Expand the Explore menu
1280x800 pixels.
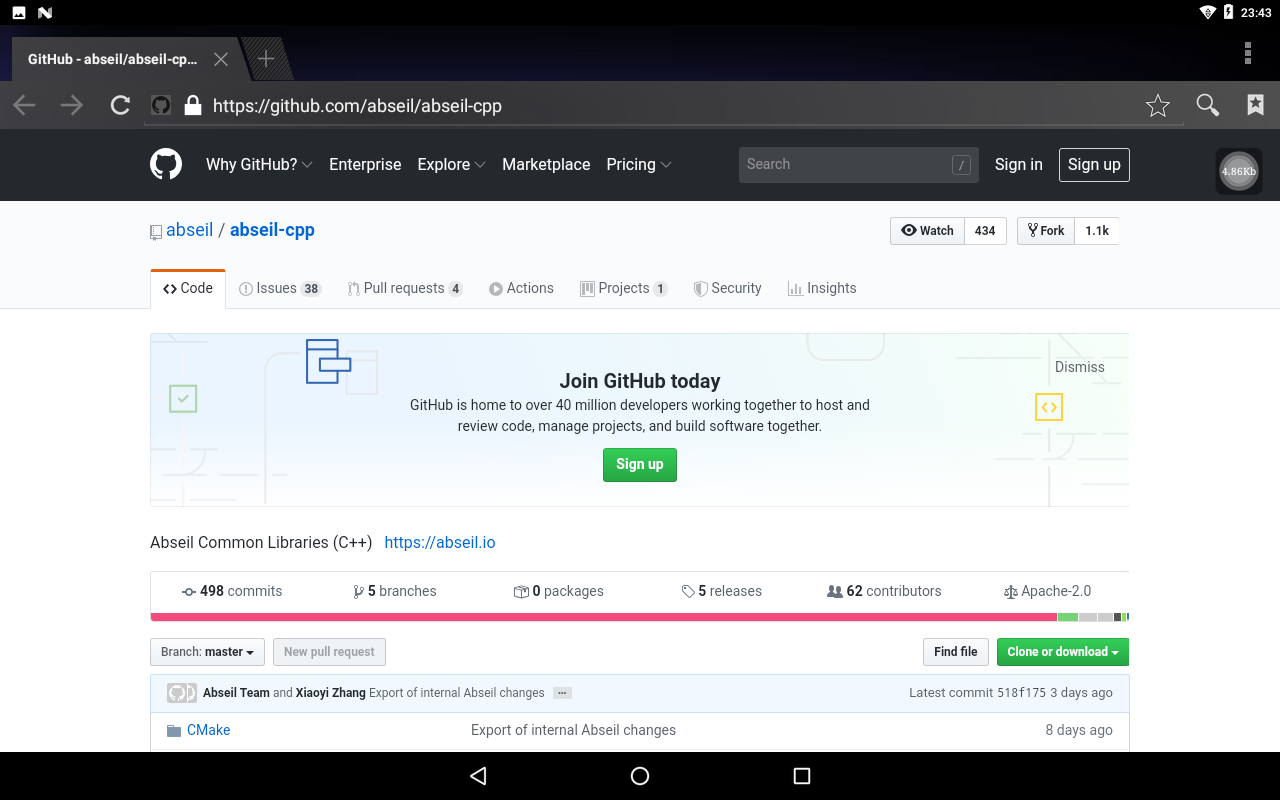(x=451, y=164)
